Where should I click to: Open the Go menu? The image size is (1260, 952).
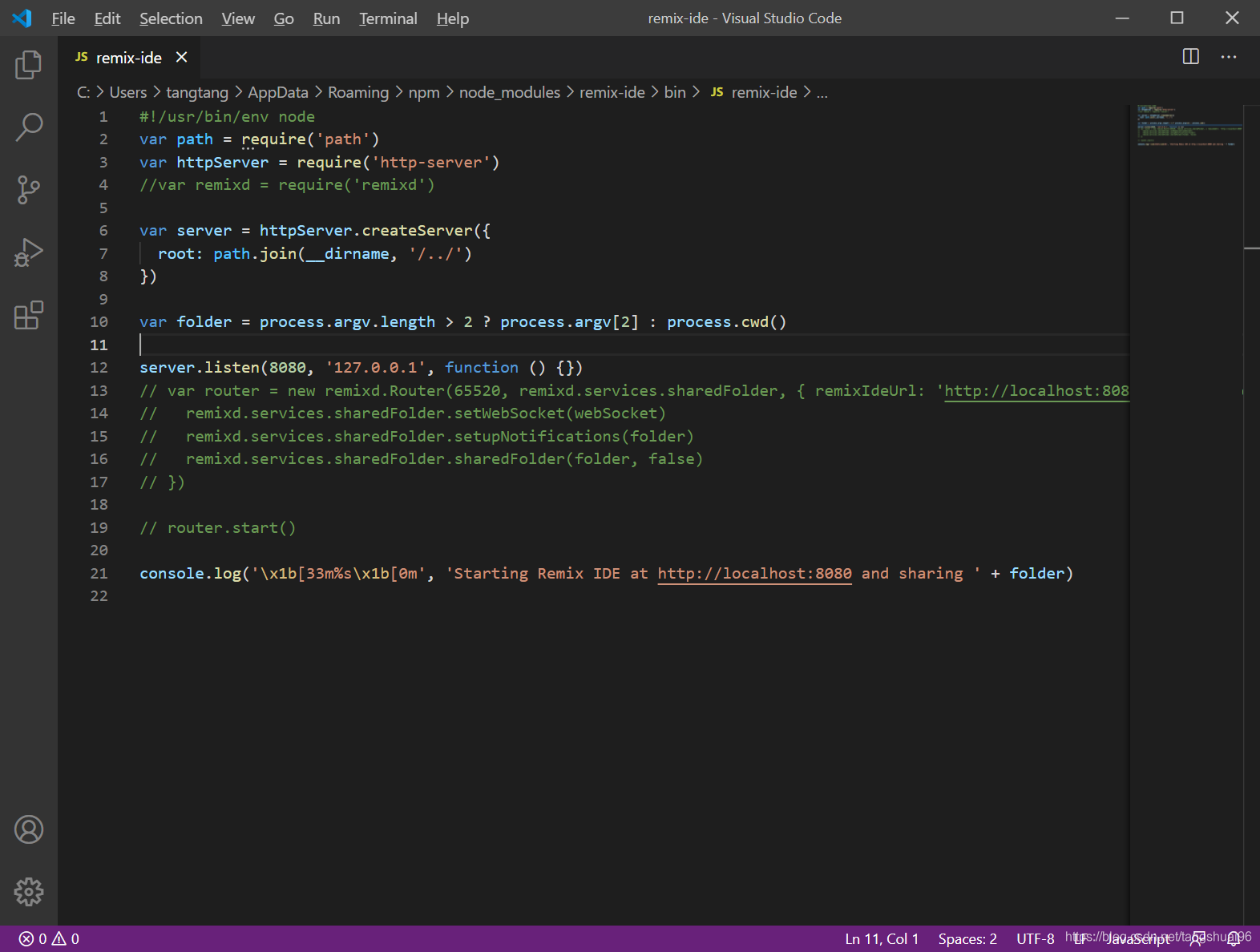tap(284, 18)
